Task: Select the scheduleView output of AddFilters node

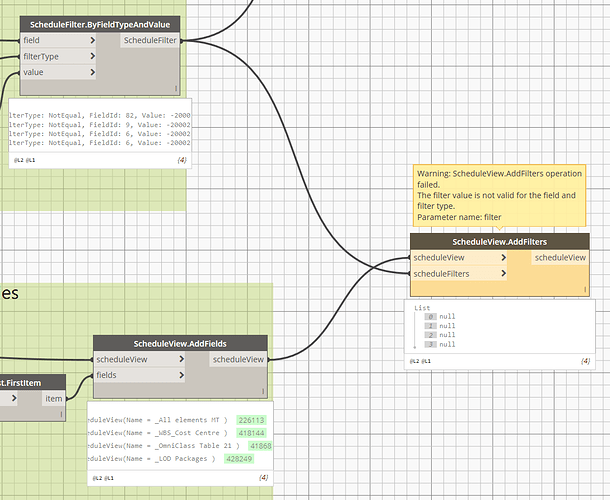Action: coord(560,258)
